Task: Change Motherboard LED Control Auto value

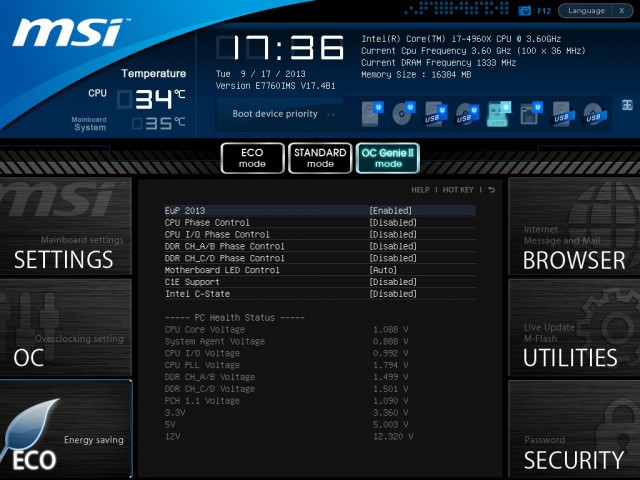Action: coord(383,270)
